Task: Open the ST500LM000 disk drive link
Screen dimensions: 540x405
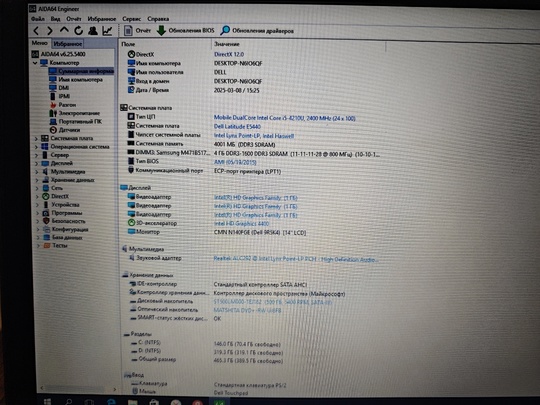Action: point(272,302)
